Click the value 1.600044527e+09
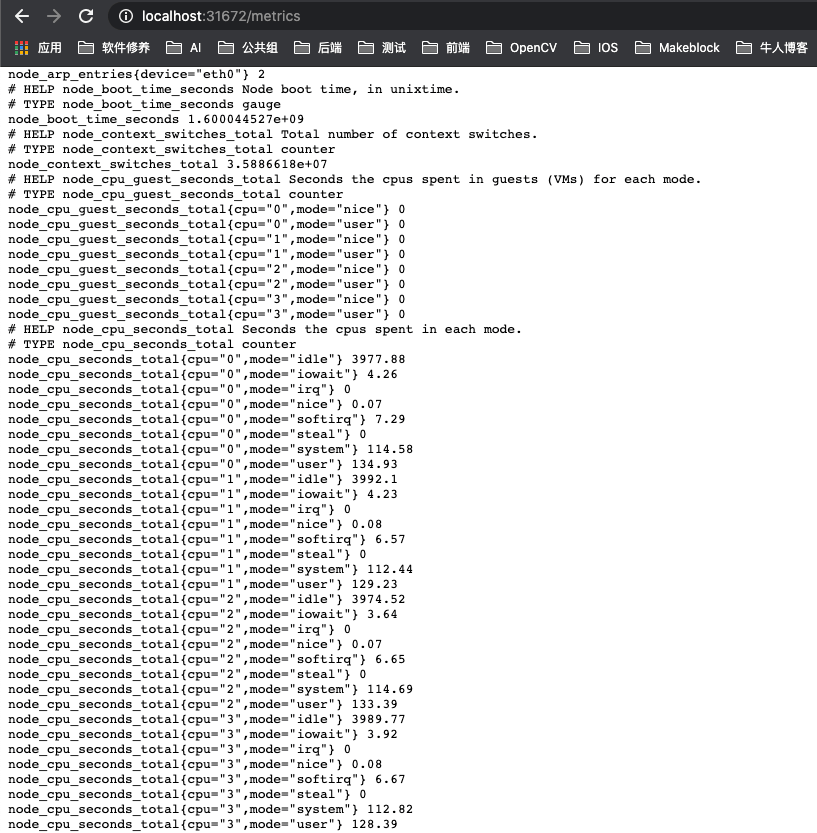 pos(245,120)
